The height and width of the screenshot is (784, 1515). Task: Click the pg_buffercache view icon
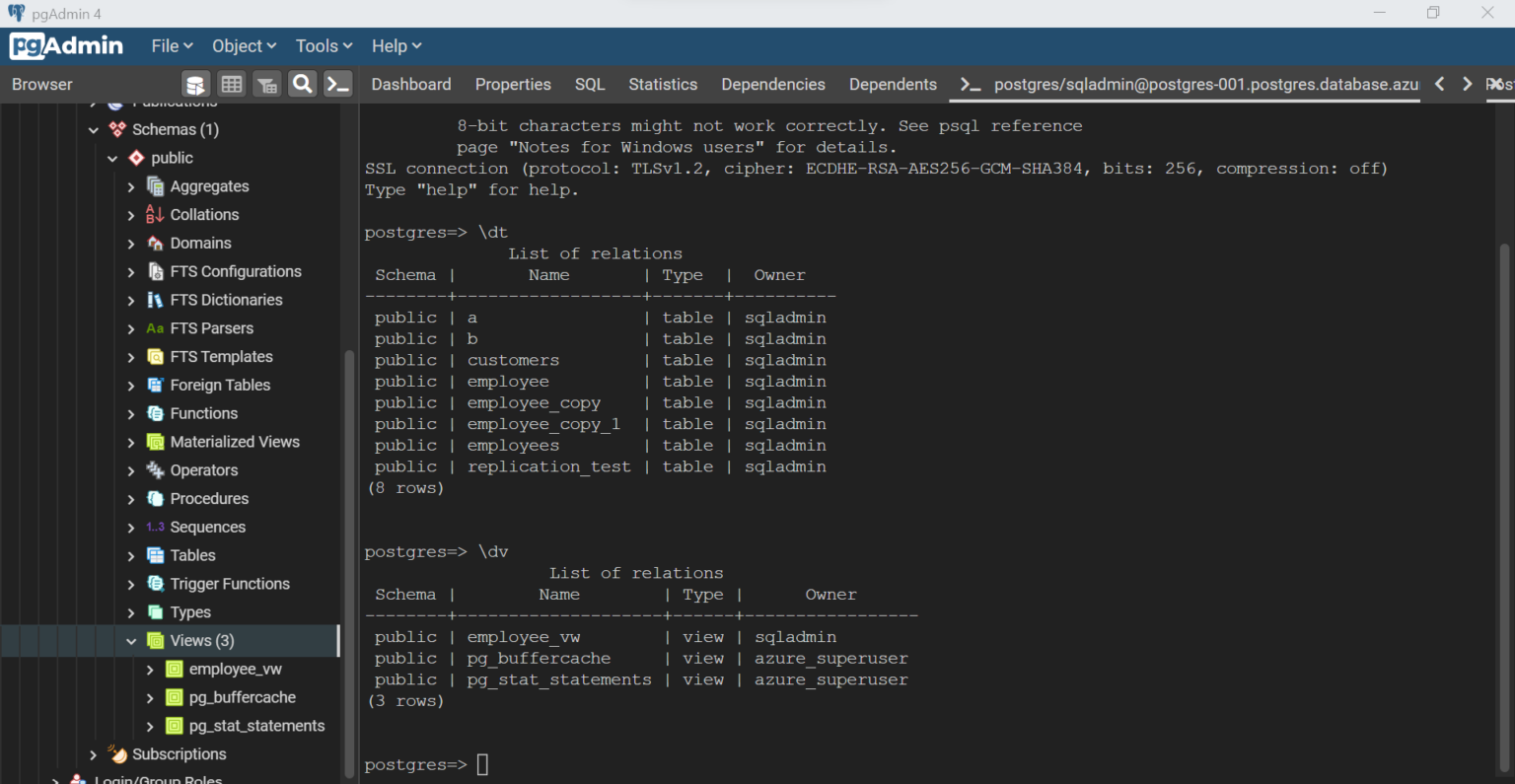point(176,697)
